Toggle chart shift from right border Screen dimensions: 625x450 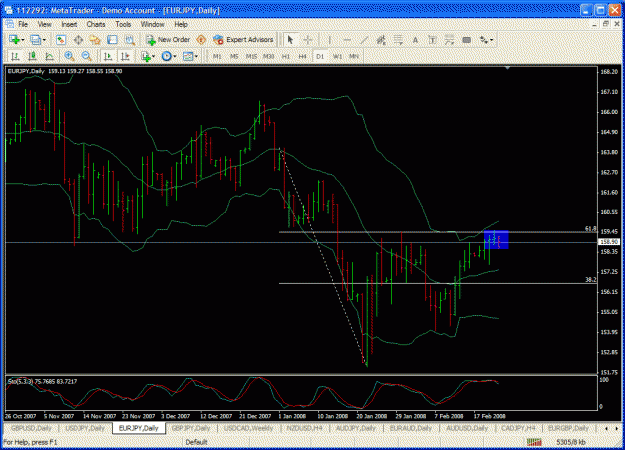[x=125, y=56]
